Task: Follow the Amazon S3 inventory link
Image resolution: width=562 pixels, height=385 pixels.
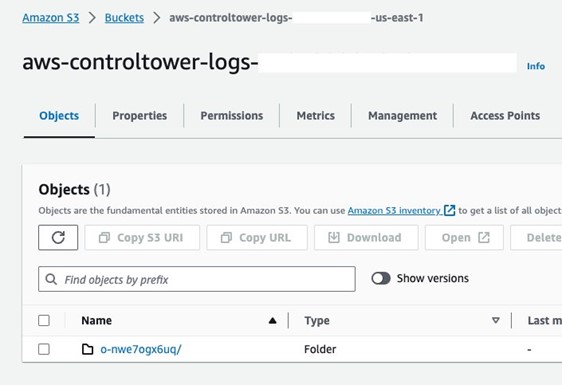Action: pos(394,210)
